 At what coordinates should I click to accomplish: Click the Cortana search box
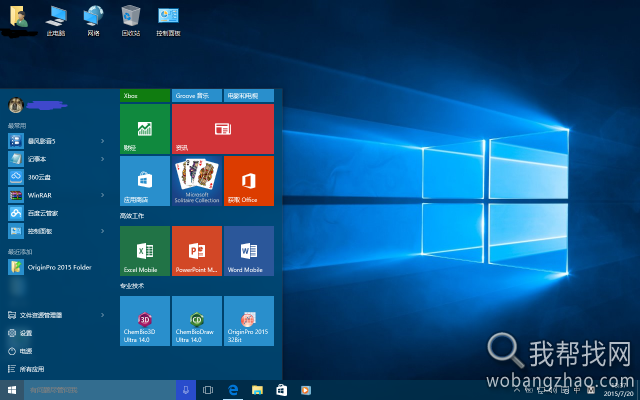pos(100,390)
